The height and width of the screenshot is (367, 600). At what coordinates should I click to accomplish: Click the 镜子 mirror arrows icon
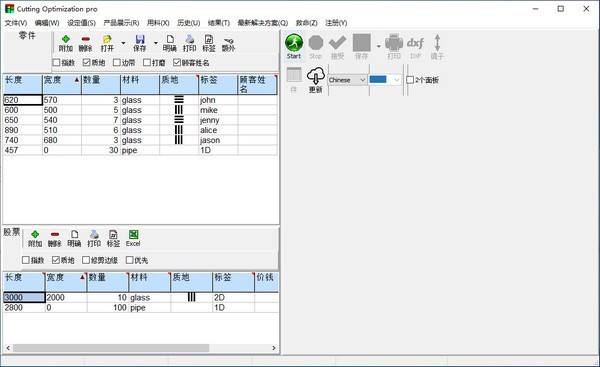(x=437, y=42)
